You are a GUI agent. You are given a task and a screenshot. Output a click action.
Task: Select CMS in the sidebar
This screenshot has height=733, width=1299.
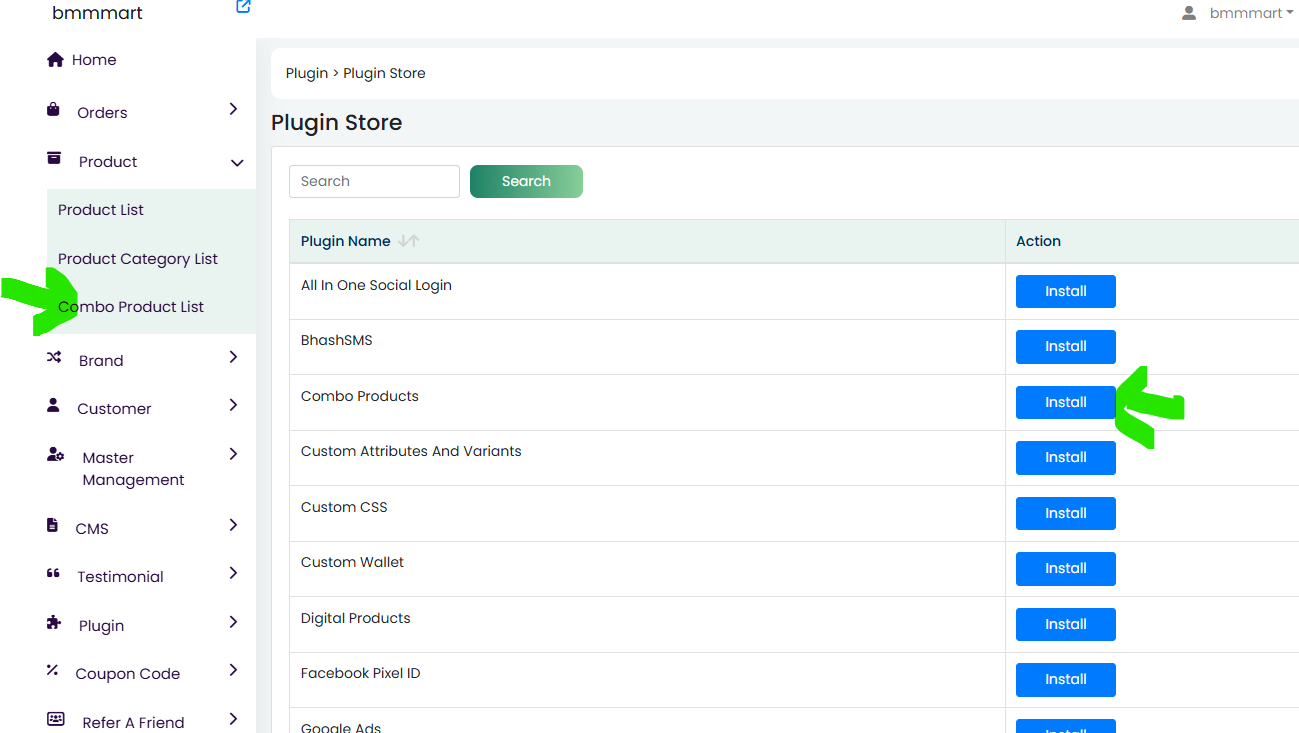pyautogui.click(x=92, y=529)
